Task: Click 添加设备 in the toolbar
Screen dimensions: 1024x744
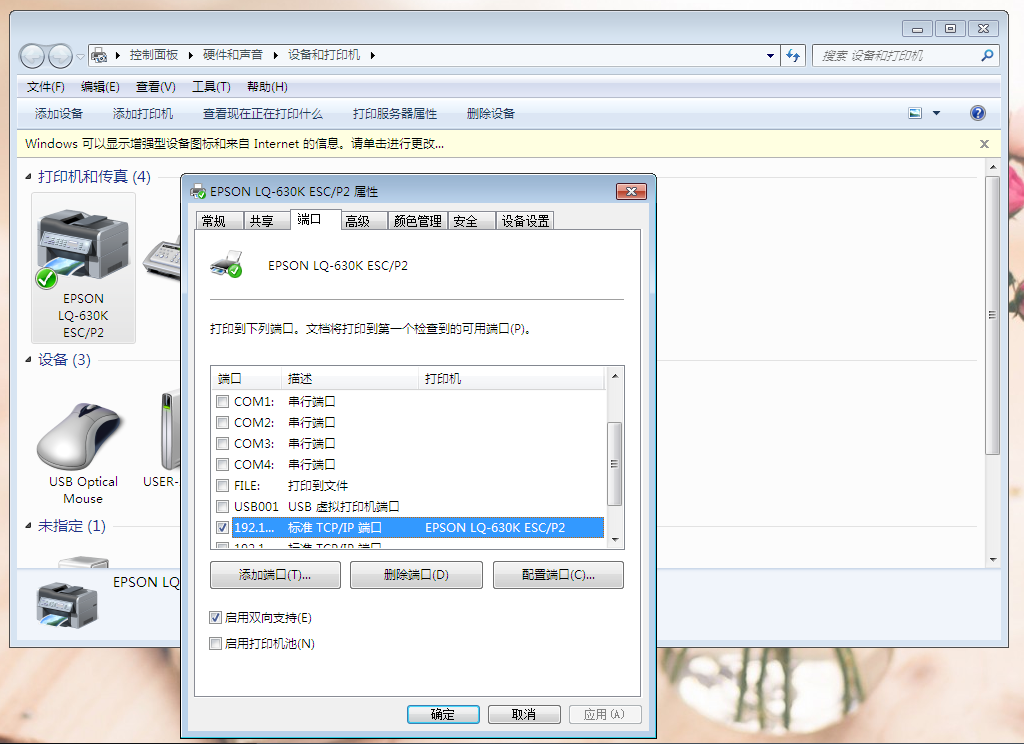Action: (59, 114)
